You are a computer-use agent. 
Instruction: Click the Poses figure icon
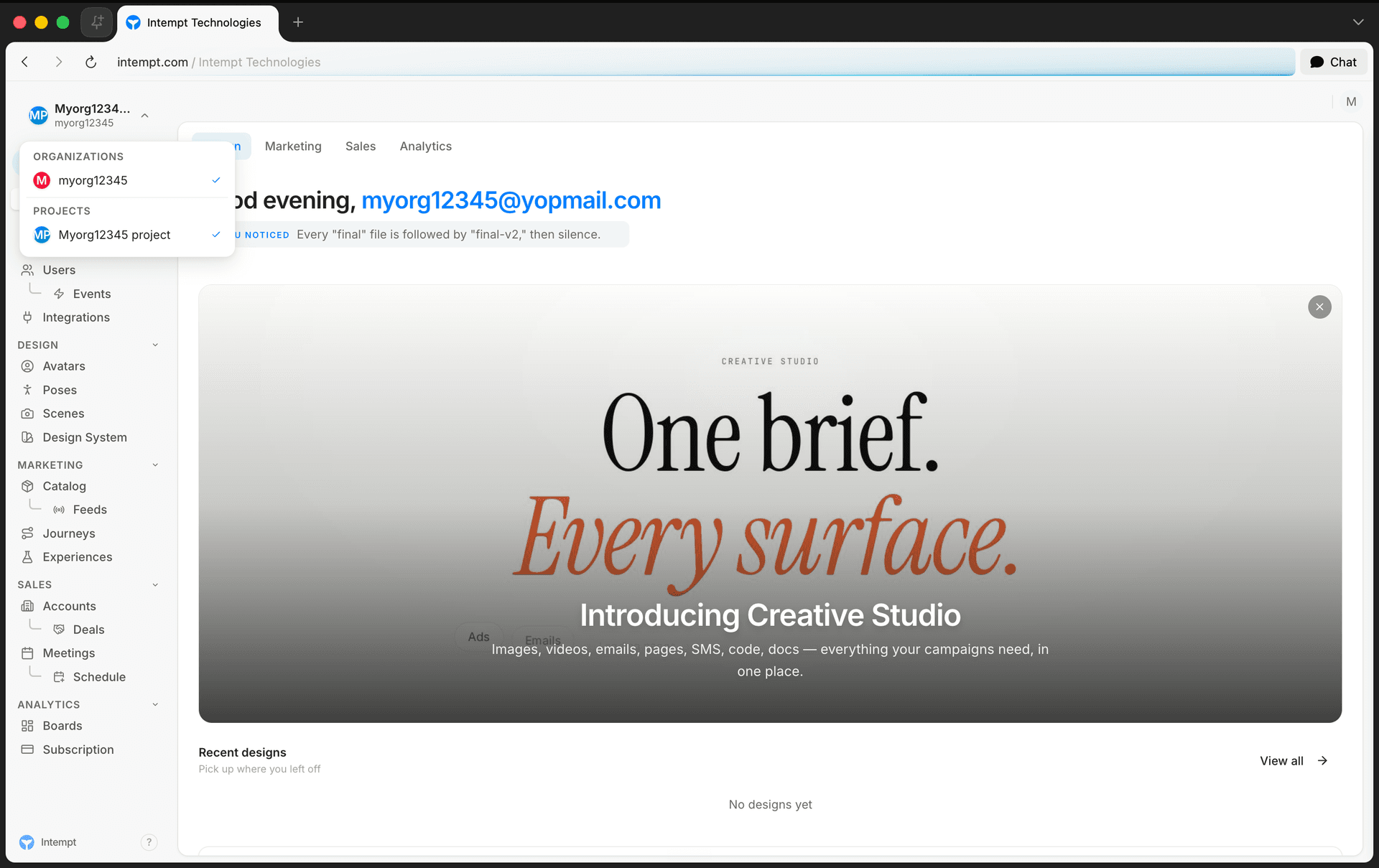27,390
